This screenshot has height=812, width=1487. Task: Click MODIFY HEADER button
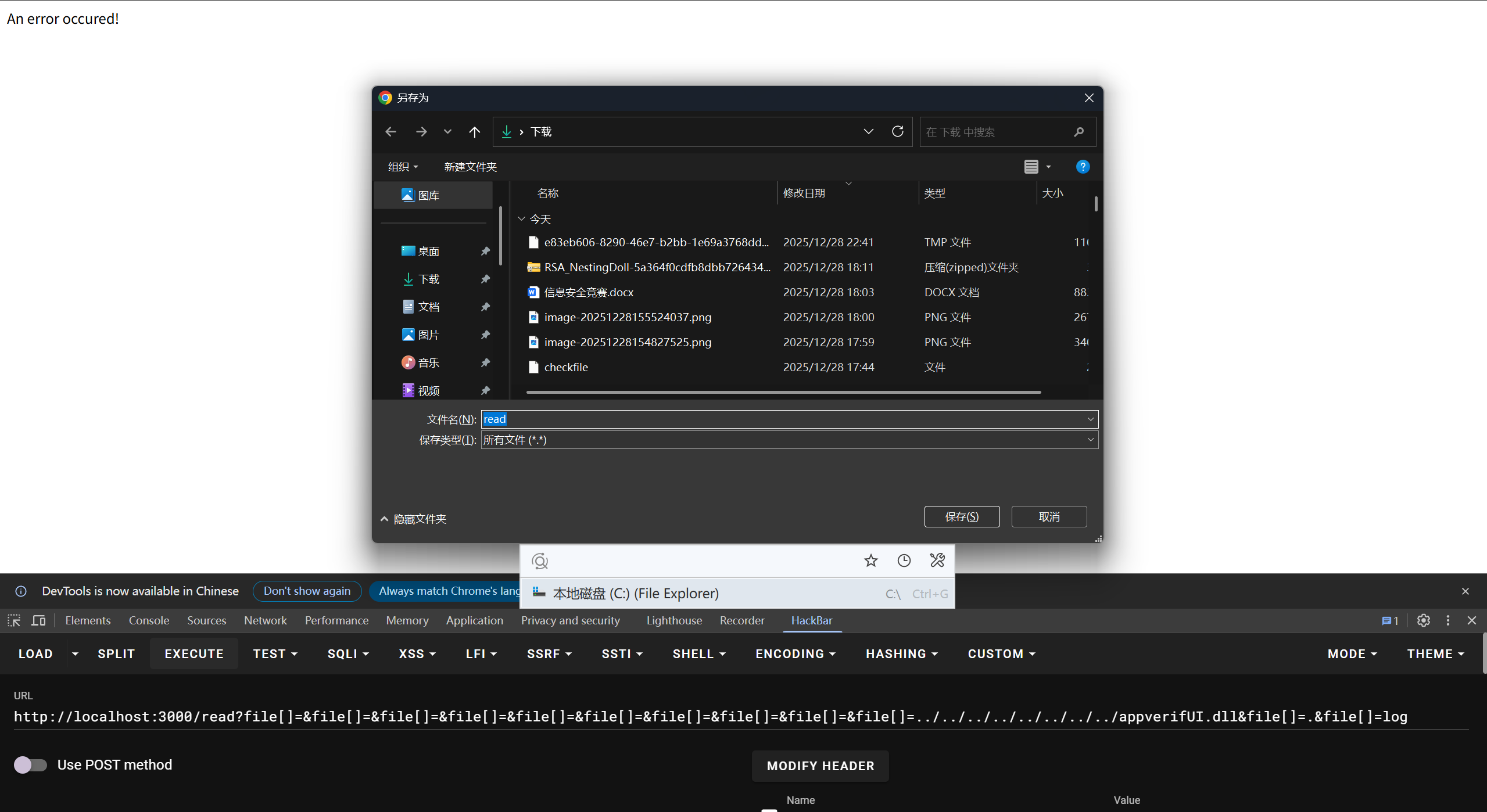pyautogui.click(x=820, y=766)
